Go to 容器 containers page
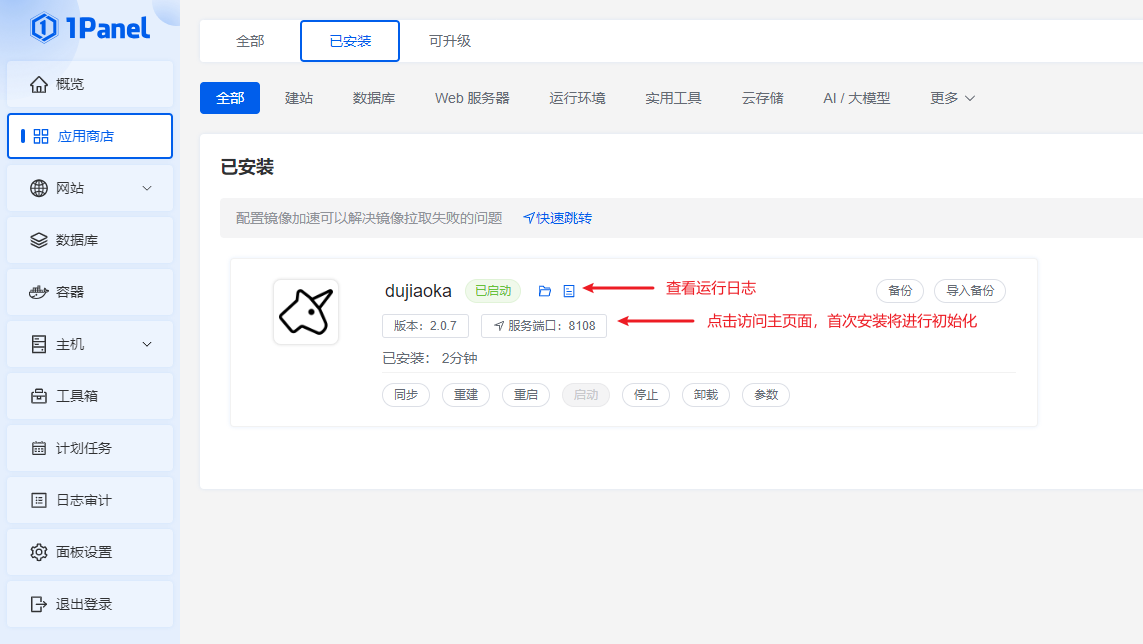 tap(90, 292)
